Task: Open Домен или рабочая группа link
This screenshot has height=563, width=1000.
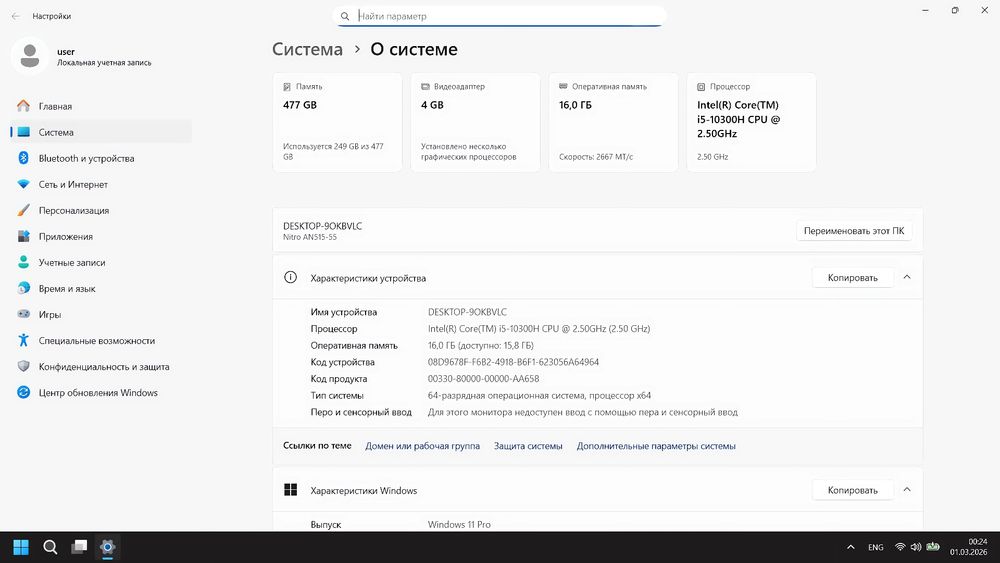Action: [x=422, y=446]
